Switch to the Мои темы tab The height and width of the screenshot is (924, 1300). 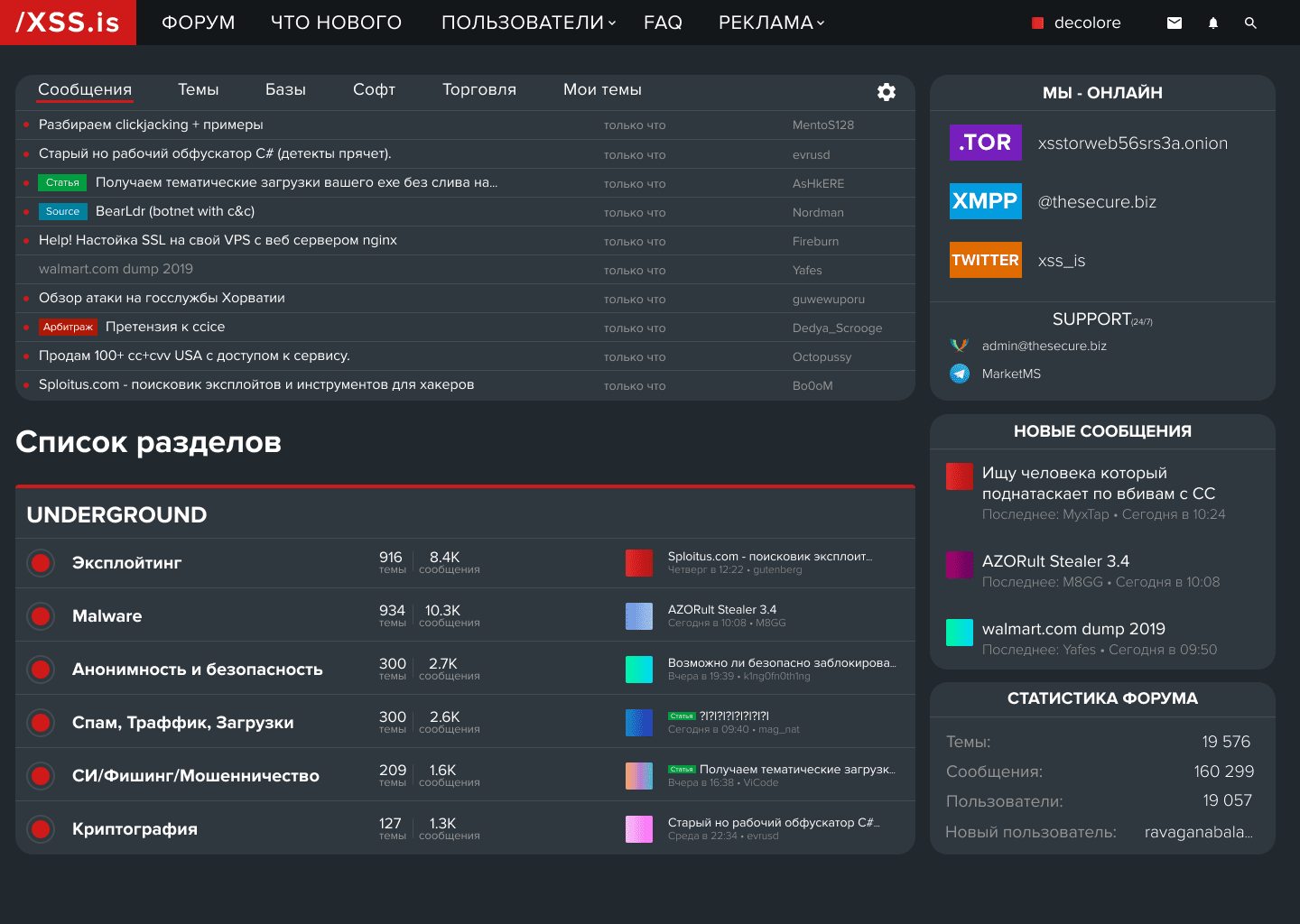point(602,89)
